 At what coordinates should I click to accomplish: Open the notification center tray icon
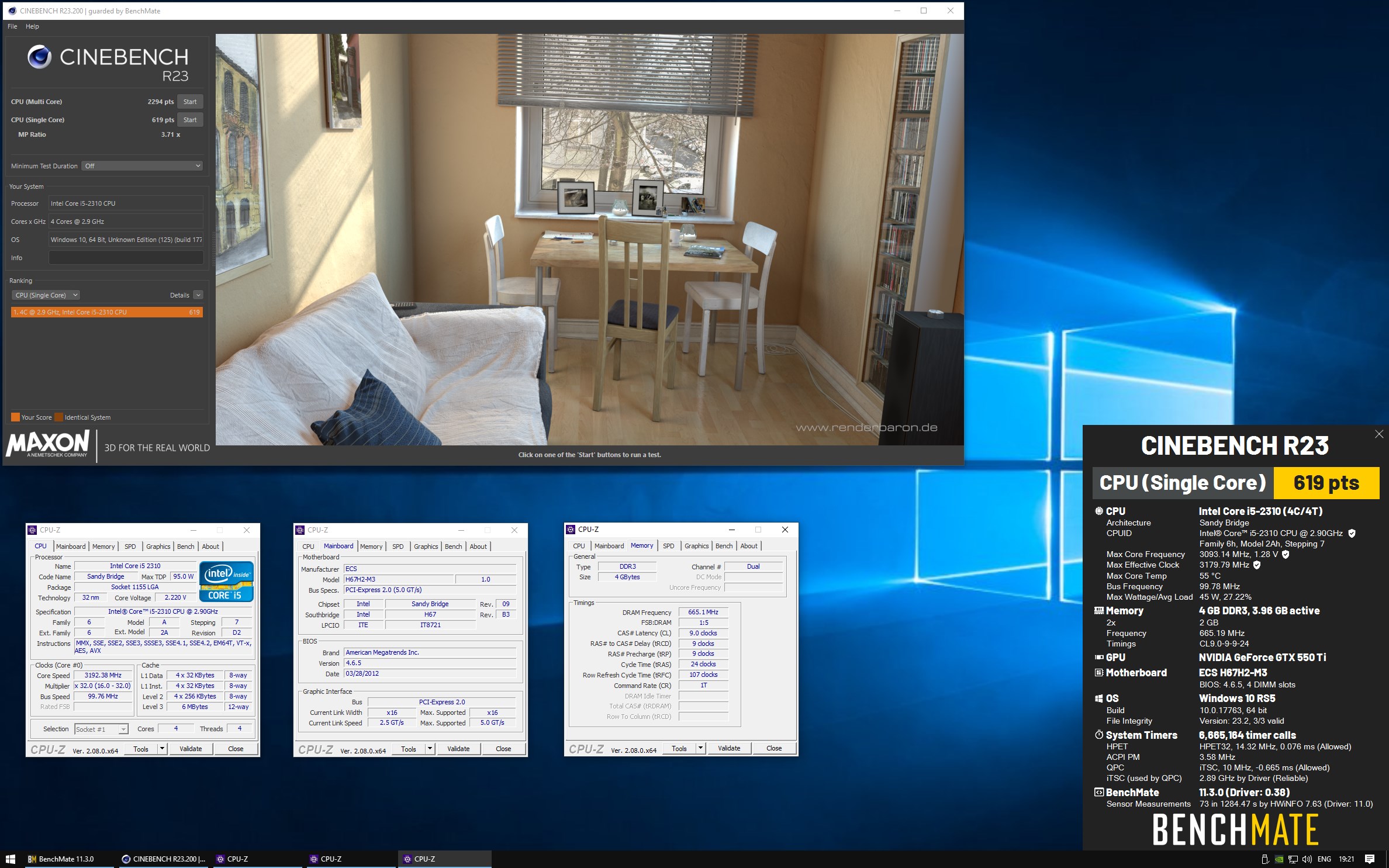(x=1369, y=859)
